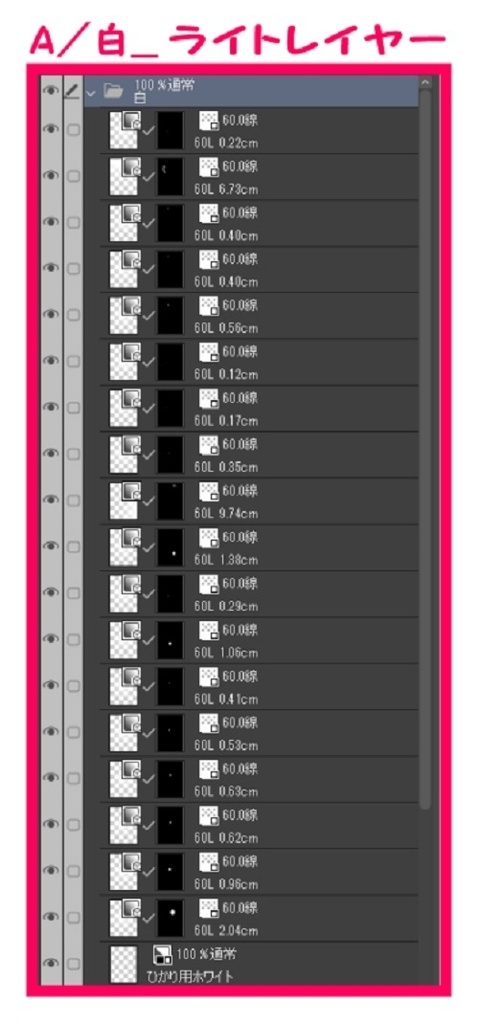Click the mask link checkmark of 60L 1.06cm layer
The width and height of the screenshot is (479, 1024).
tap(148, 641)
